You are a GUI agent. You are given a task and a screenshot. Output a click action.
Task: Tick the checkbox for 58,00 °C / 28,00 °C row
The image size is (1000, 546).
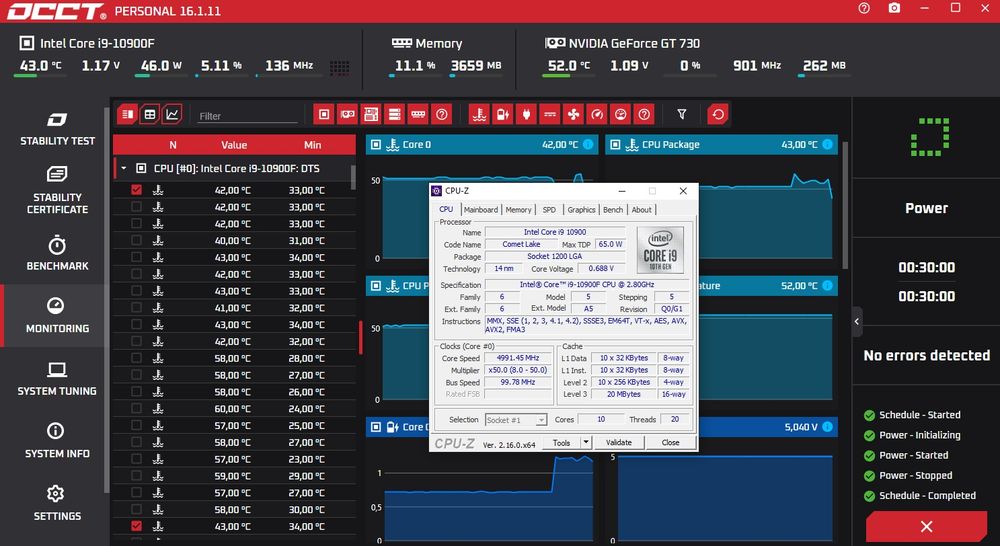(x=136, y=358)
